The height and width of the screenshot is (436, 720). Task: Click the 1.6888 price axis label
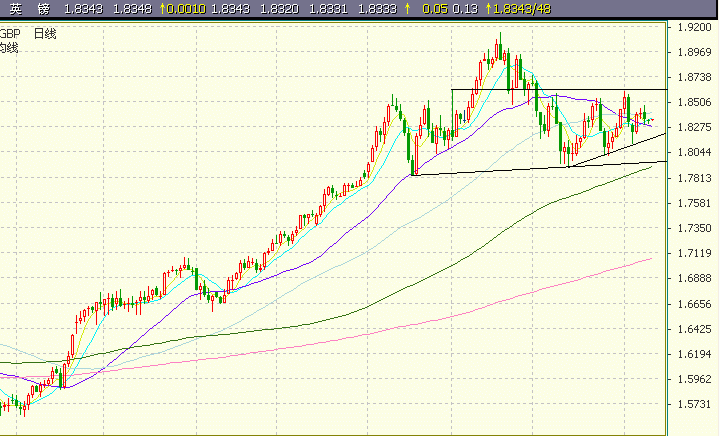coord(695,278)
